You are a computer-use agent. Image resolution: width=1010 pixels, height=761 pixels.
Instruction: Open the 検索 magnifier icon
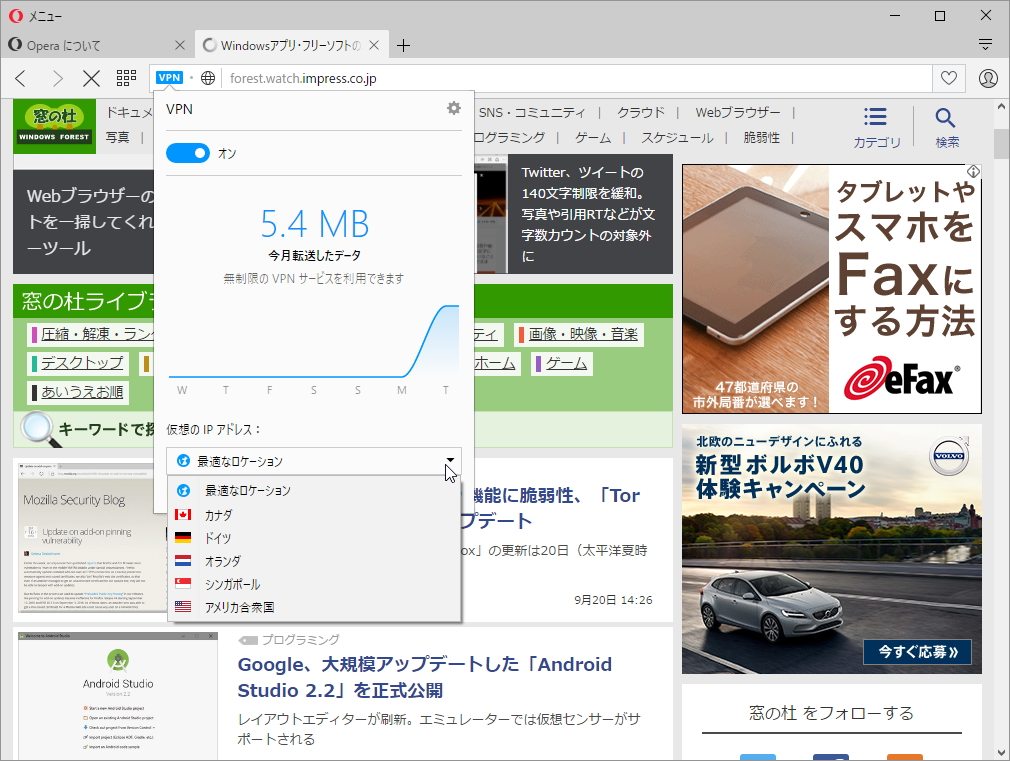click(946, 127)
